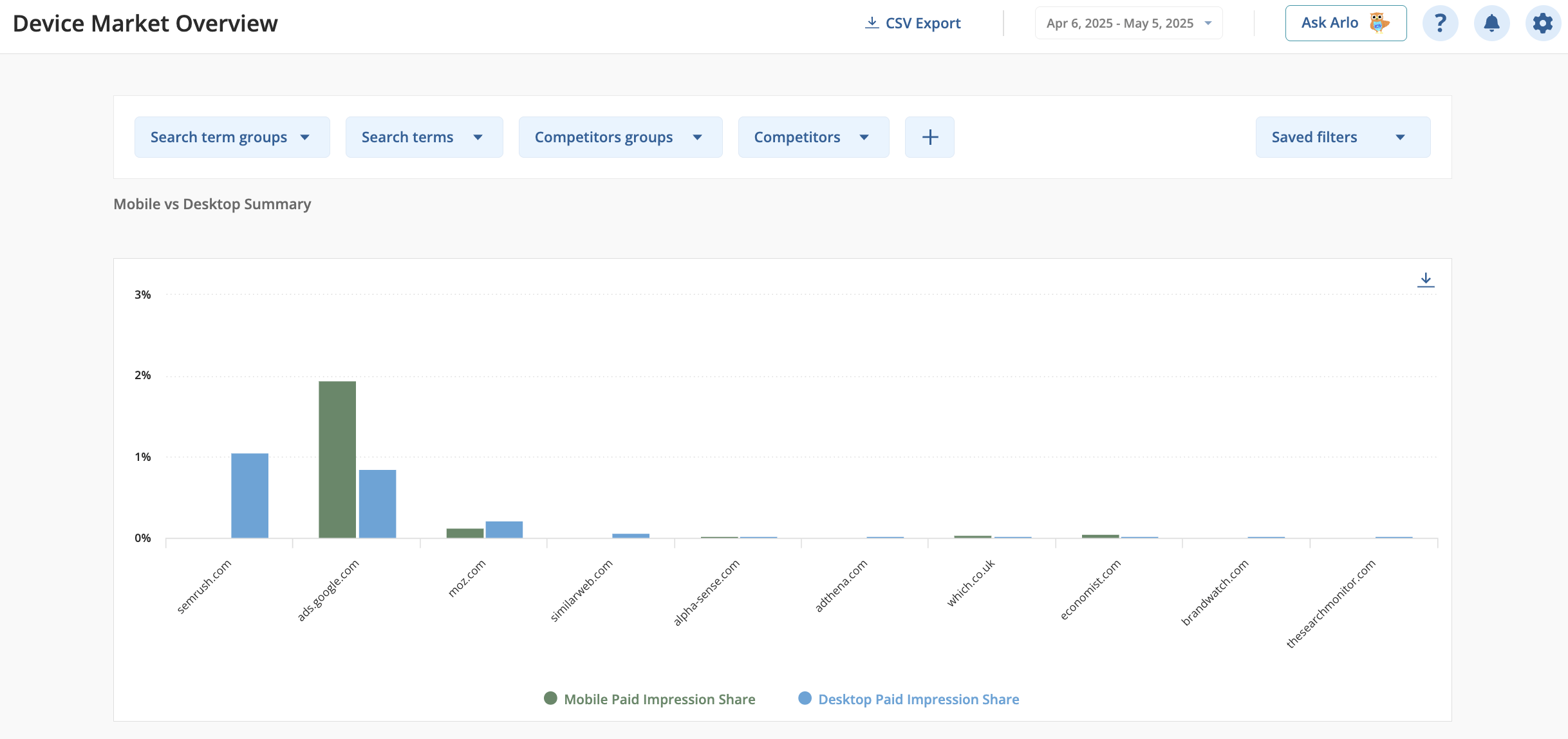Expand Search terms dropdown

pos(424,137)
